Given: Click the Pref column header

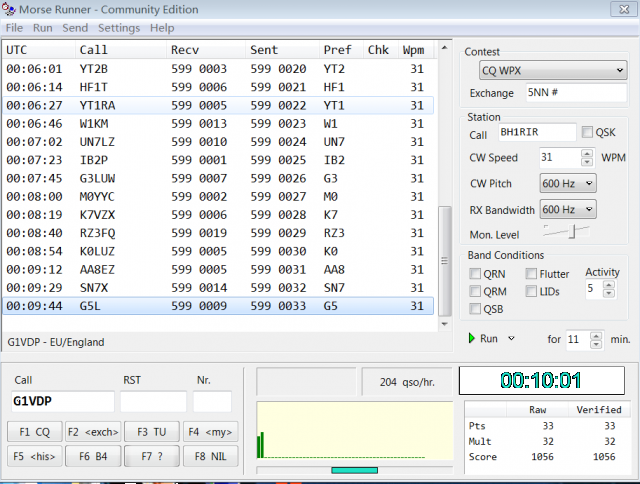Looking at the screenshot, I should 341,50.
